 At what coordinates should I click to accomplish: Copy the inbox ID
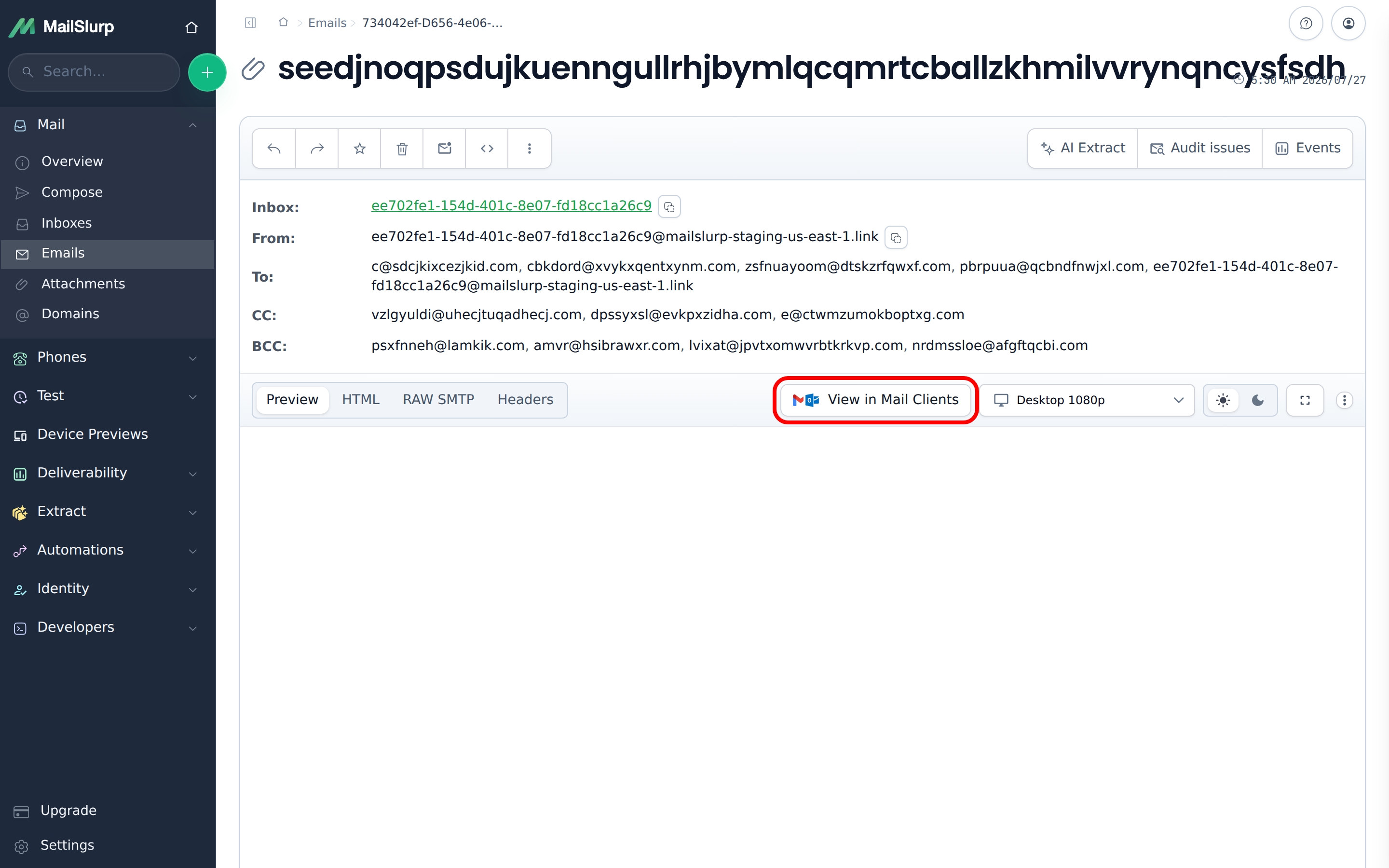point(669,207)
